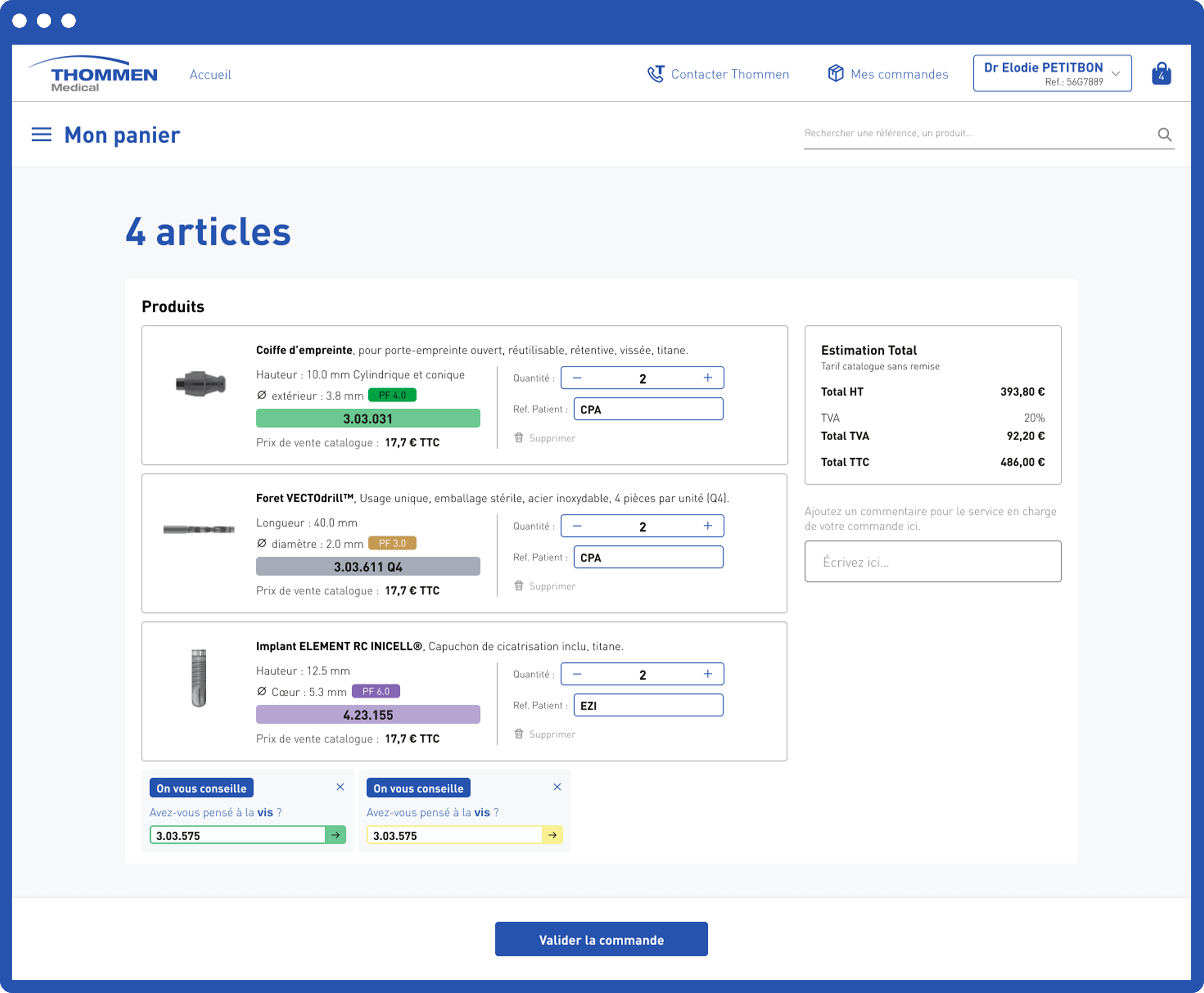Increase quantity for Implant ELEMENT RC INICELL
The width and height of the screenshot is (1204, 993).
point(708,674)
